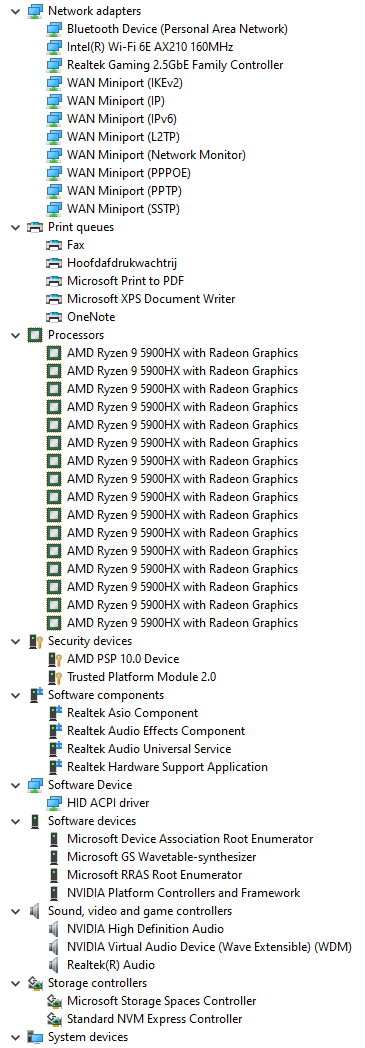
Task: Click the HID ACPI driver icon
Action: pyautogui.click(x=54, y=803)
